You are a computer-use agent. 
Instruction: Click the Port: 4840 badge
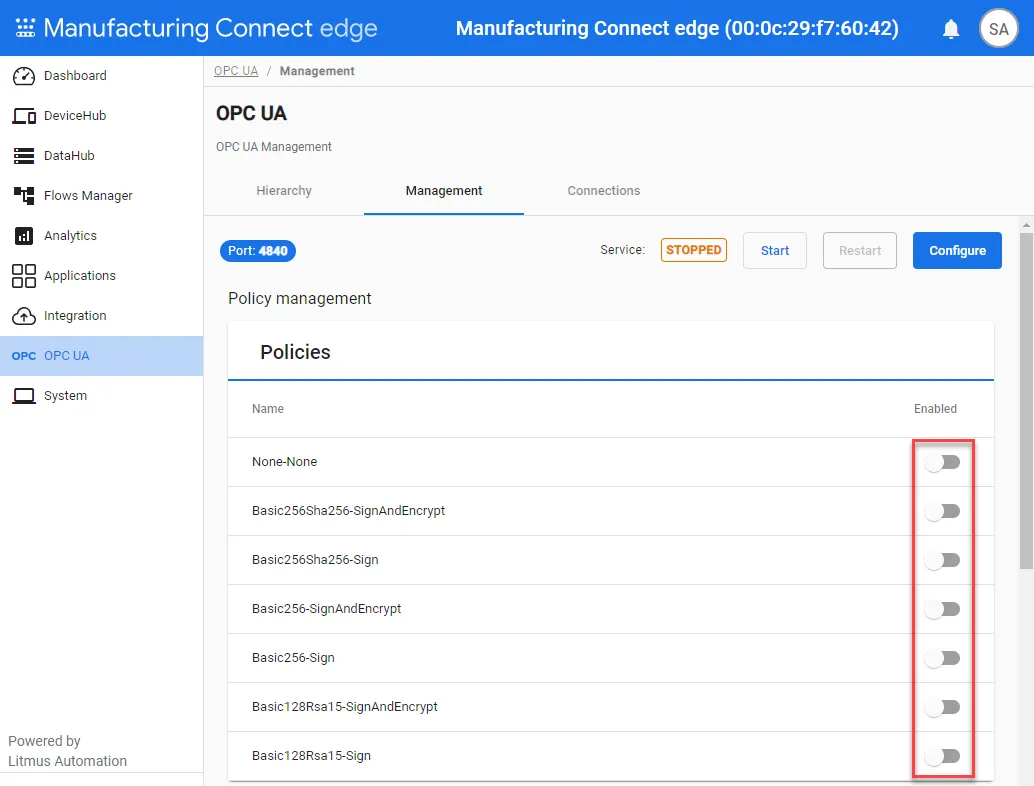pos(258,251)
